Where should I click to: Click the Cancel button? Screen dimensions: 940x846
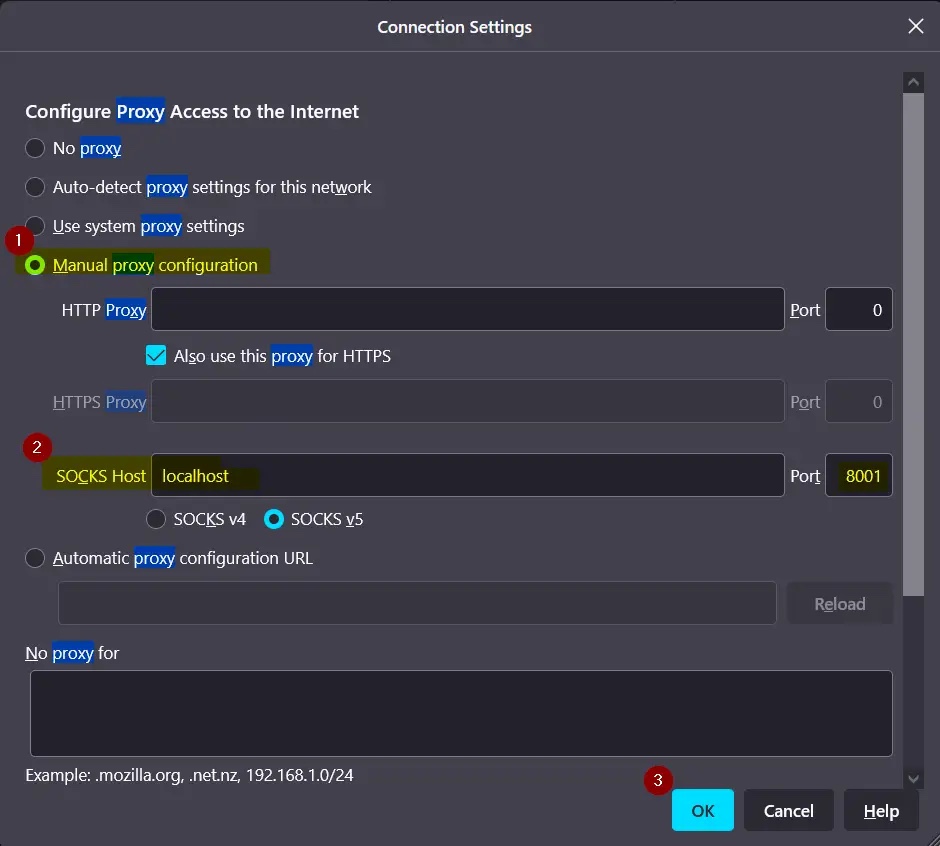pyautogui.click(x=788, y=810)
